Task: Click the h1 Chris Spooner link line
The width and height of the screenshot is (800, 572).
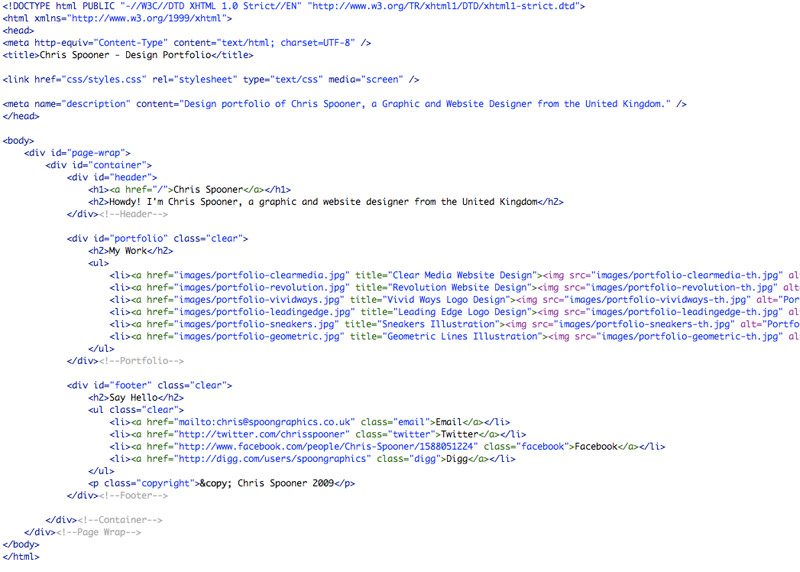Action: 189,190
